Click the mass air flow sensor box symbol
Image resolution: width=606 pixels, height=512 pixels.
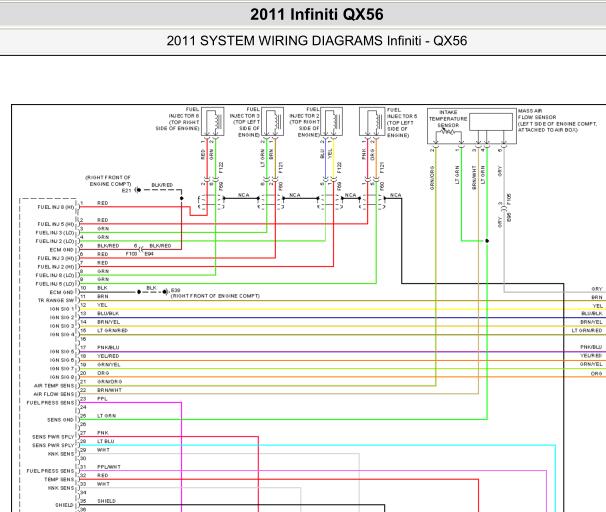tap(491, 122)
